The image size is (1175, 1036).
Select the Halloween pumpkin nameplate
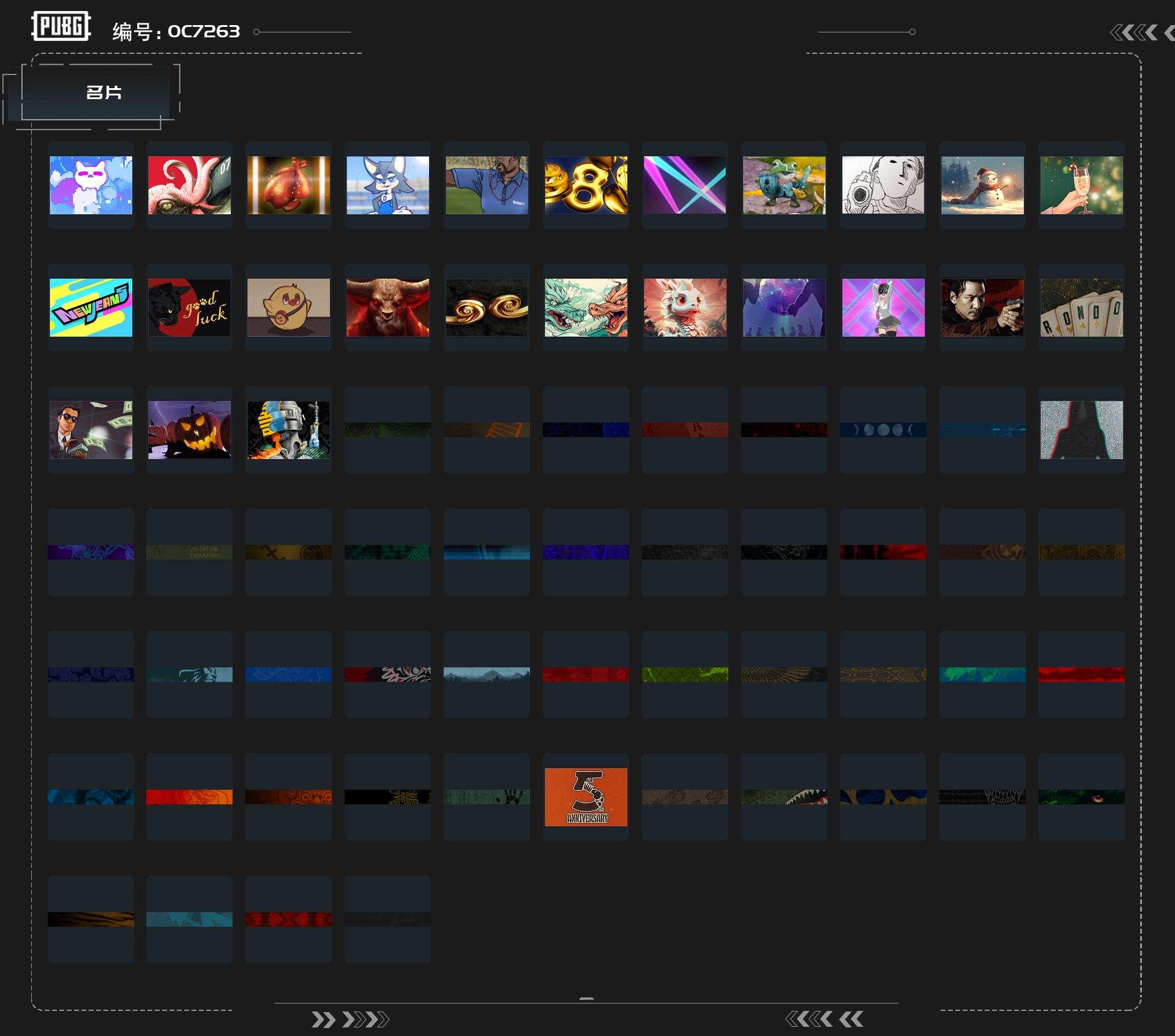tap(190, 430)
